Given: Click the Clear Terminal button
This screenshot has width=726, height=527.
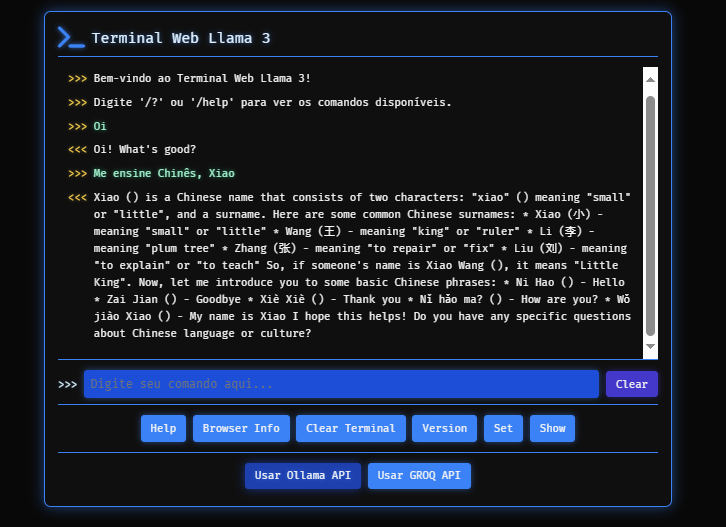Looking at the screenshot, I should pos(351,428).
